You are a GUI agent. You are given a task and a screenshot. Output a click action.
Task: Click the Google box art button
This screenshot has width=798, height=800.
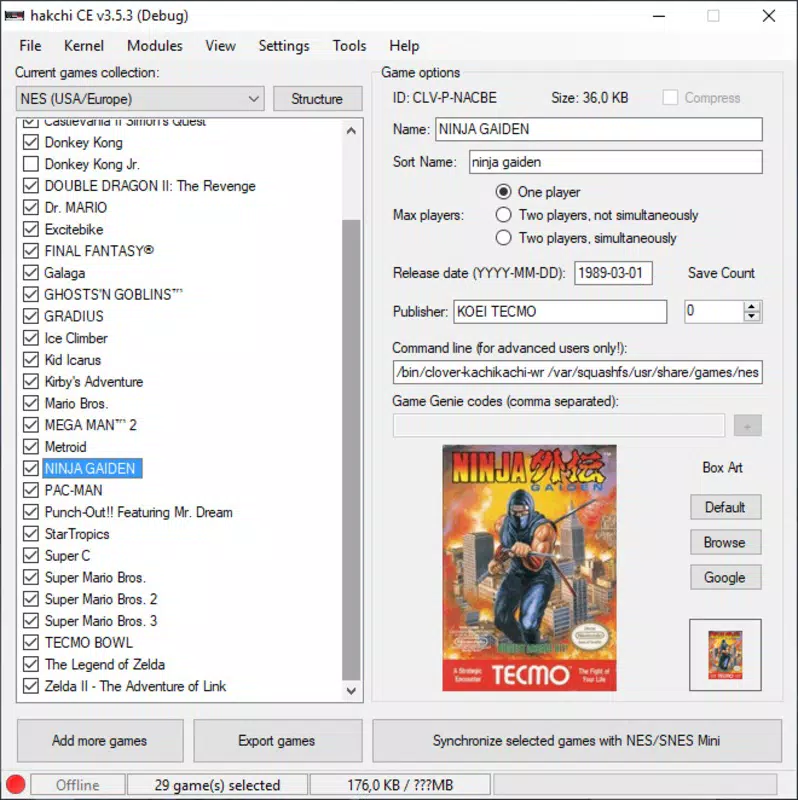click(x=726, y=578)
